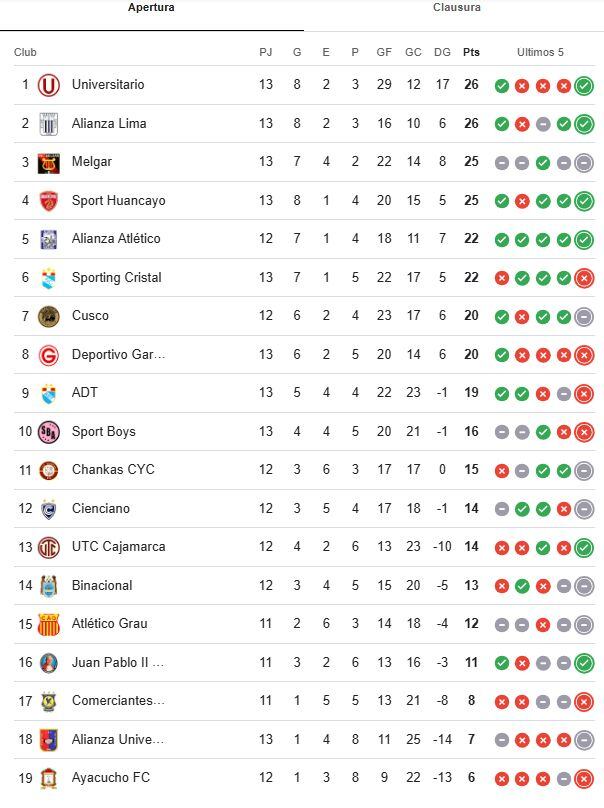The image size is (604, 808).
Task: Click the Sporting Cristal crest icon
Action: click(x=48, y=278)
